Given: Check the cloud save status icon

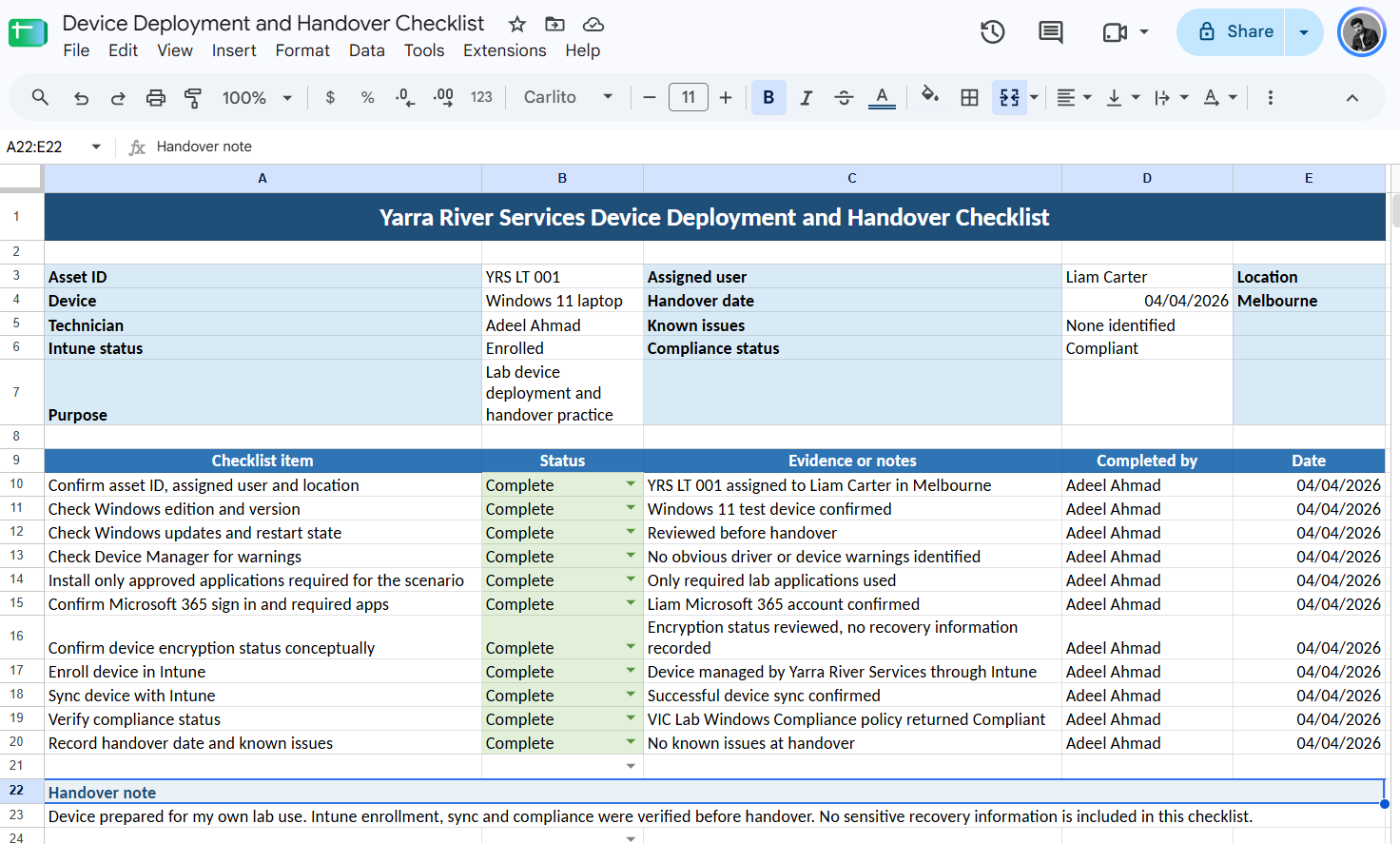Looking at the screenshot, I should click(x=593, y=24).
